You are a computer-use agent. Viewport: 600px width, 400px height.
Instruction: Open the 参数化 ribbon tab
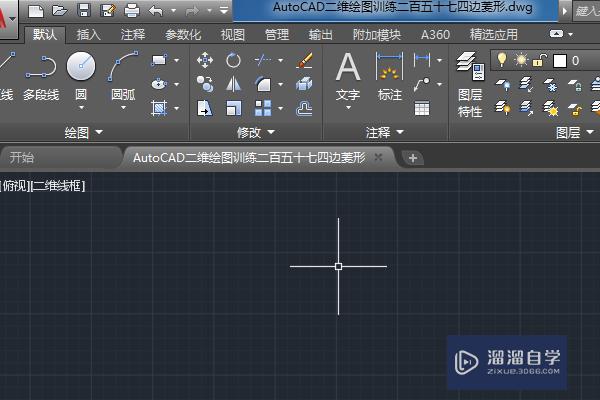click(x=183, y=35)
